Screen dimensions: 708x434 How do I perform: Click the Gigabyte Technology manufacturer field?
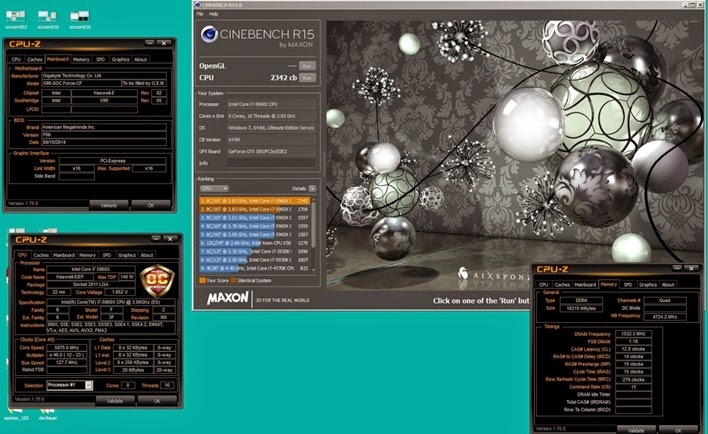[x=104, y=76]
